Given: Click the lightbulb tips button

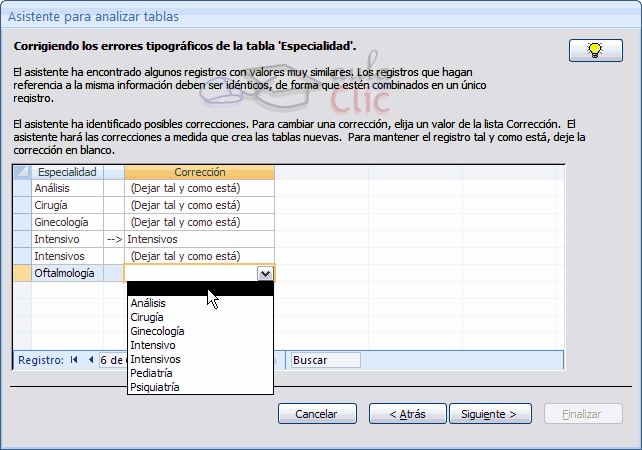Looking at the screenshot, I should (594, 50).
